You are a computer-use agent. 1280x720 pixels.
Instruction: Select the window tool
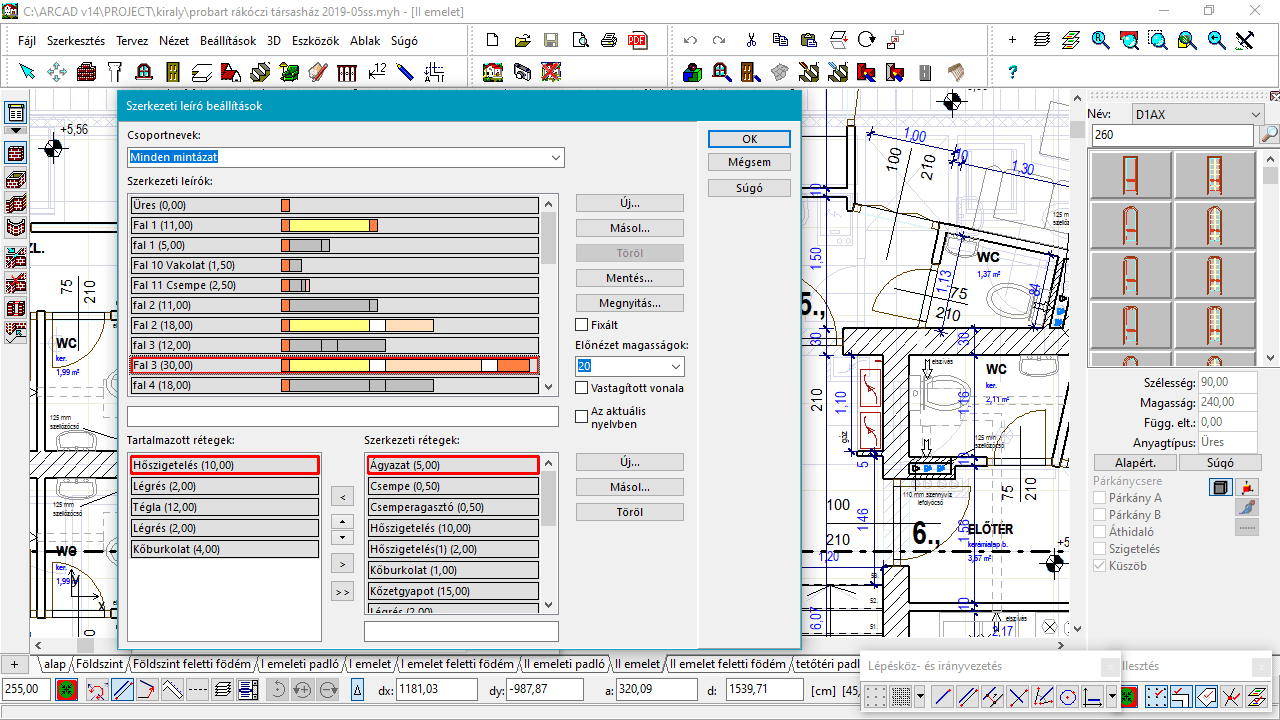point(144,72)
